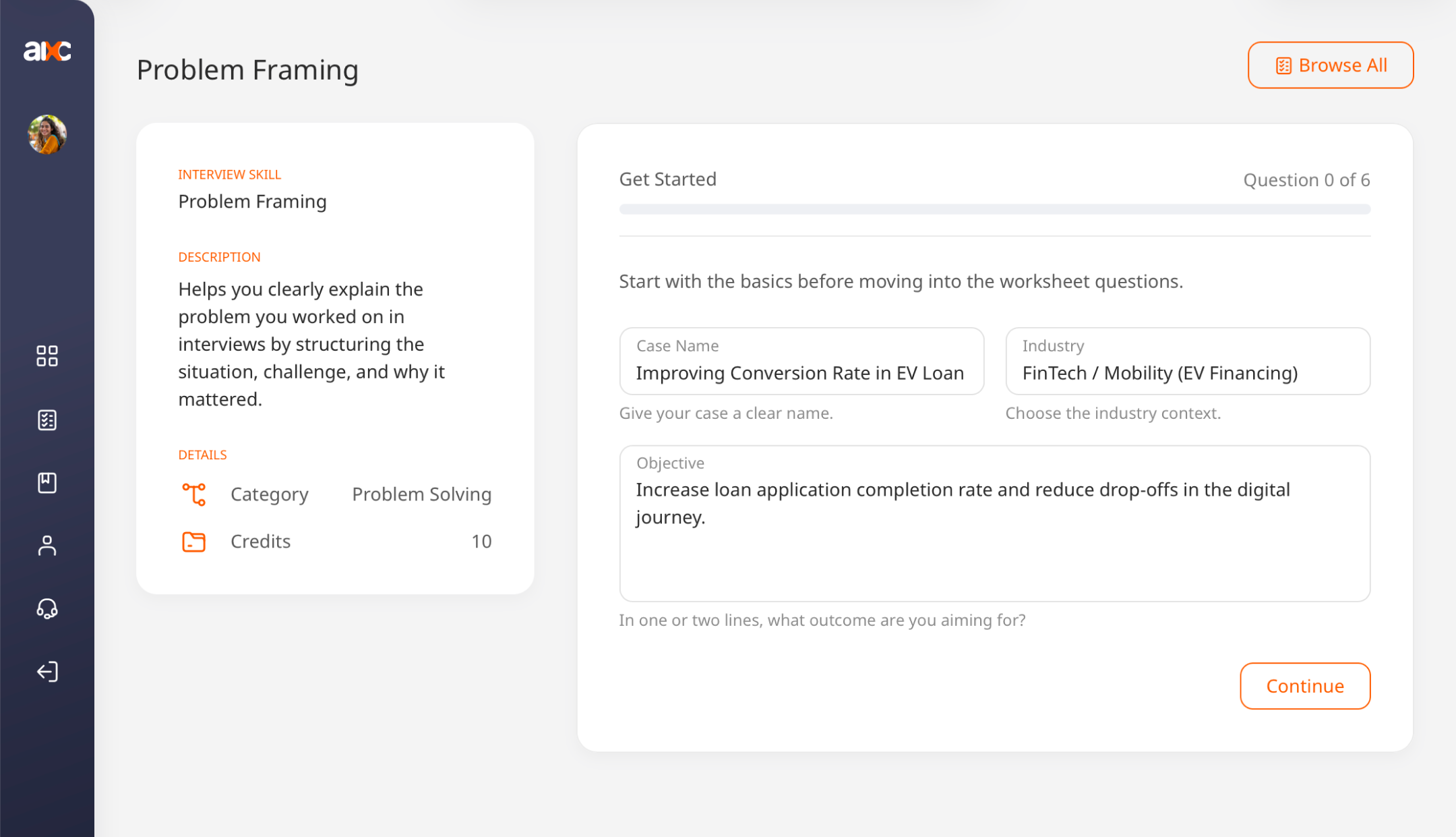Click the Continue button

(1305, 686)
